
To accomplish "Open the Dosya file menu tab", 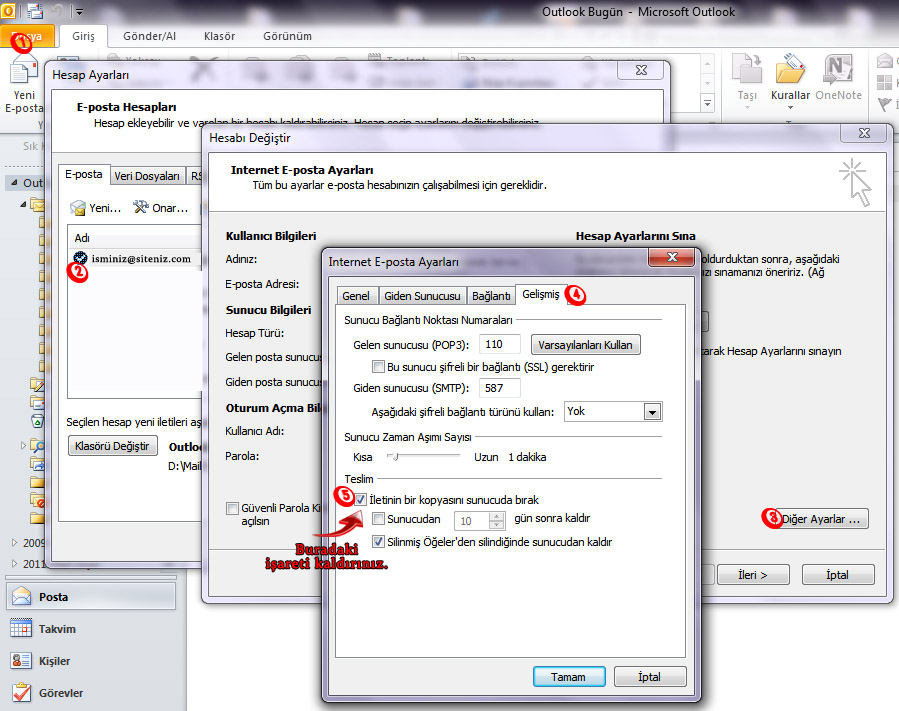I will (x=27, y=36).
